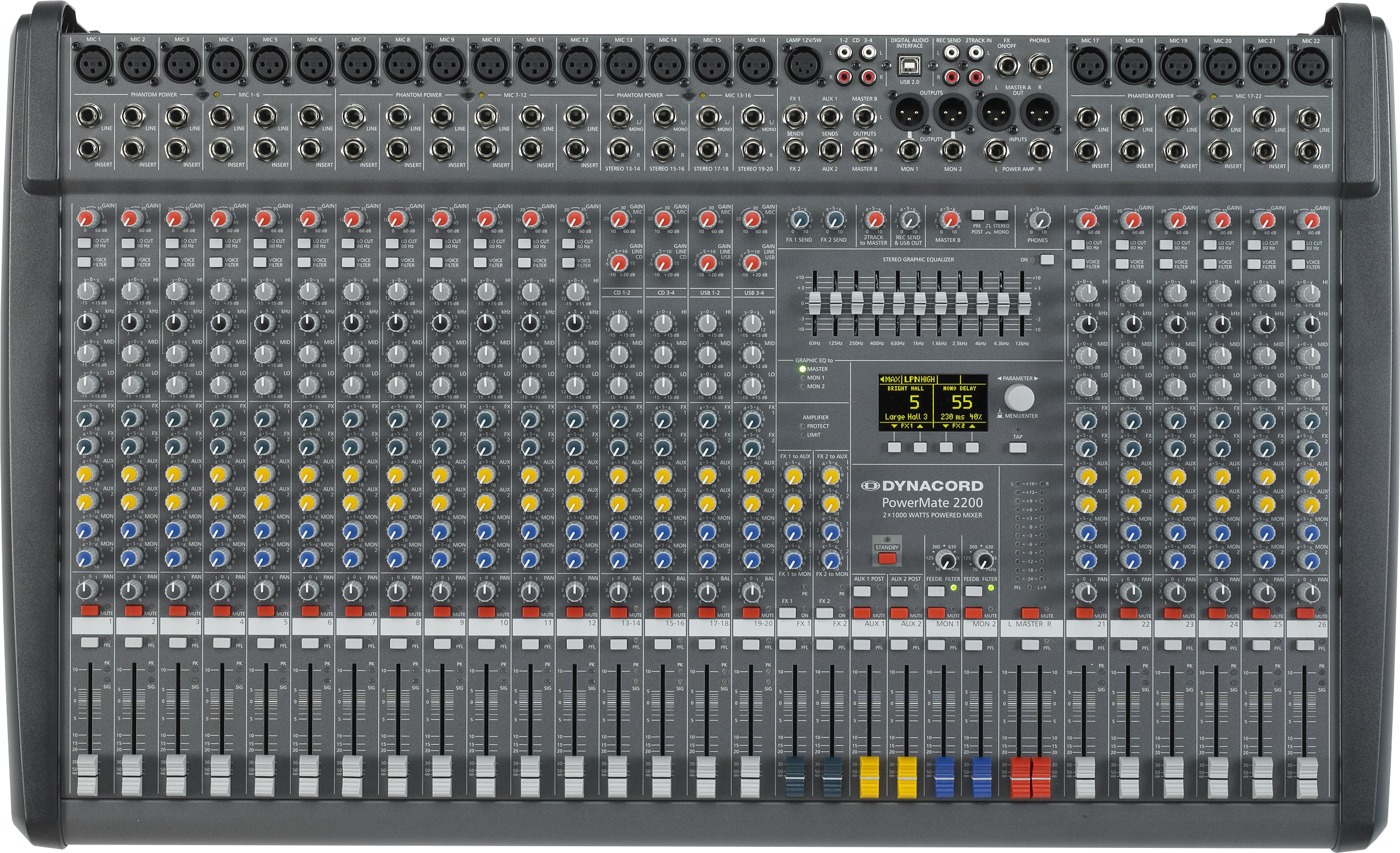Click the MIC 1 LINE input jack
Viewport: 1400px width, 853px height.
88,116
